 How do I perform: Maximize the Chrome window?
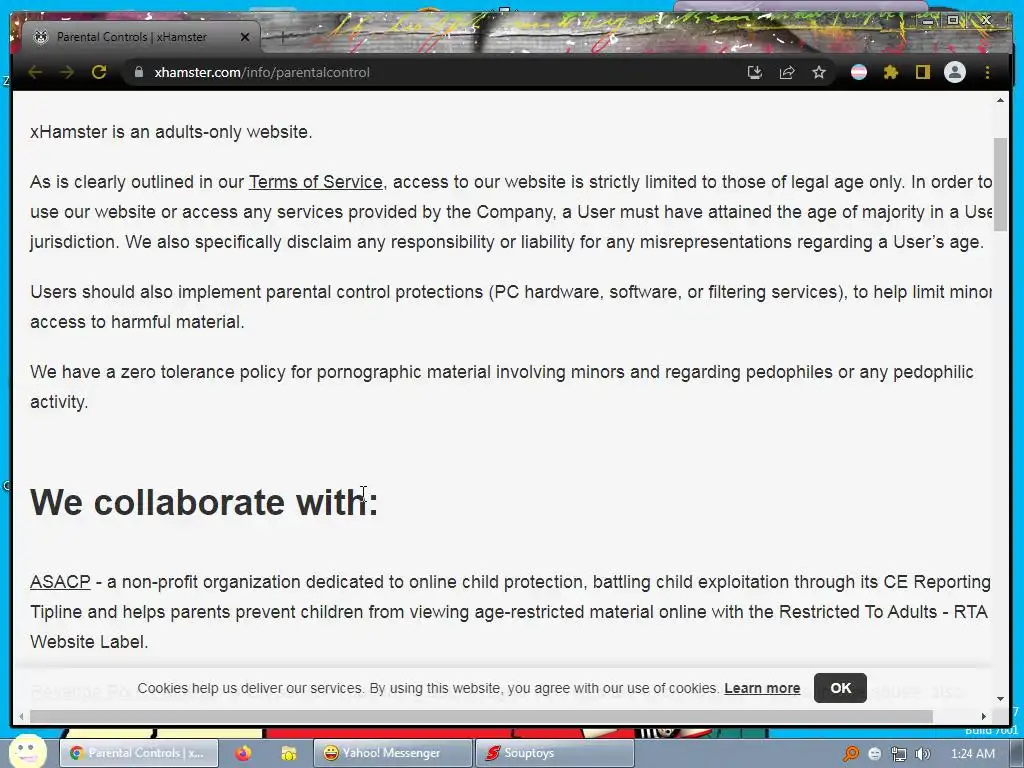coord(953,21)
